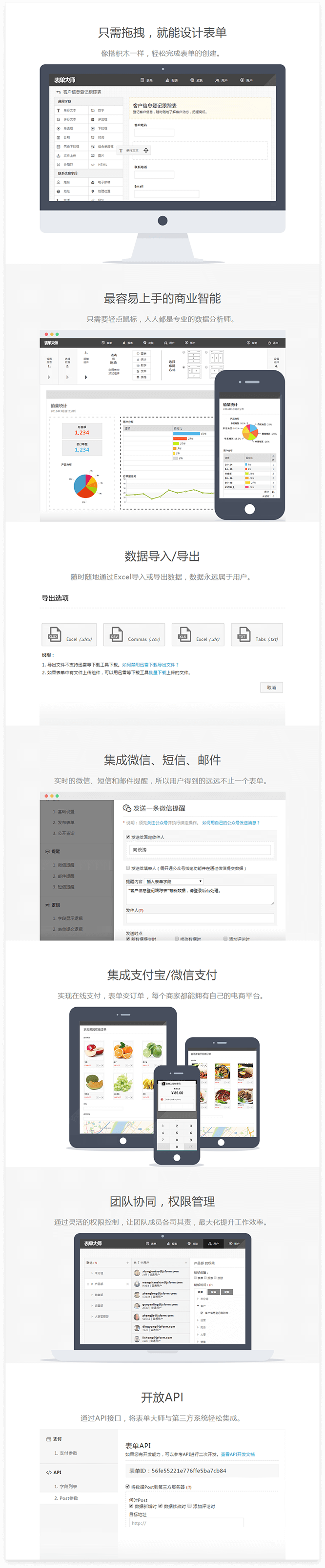Open the 插入表单字段 dropdown

[x=174, y=881]
